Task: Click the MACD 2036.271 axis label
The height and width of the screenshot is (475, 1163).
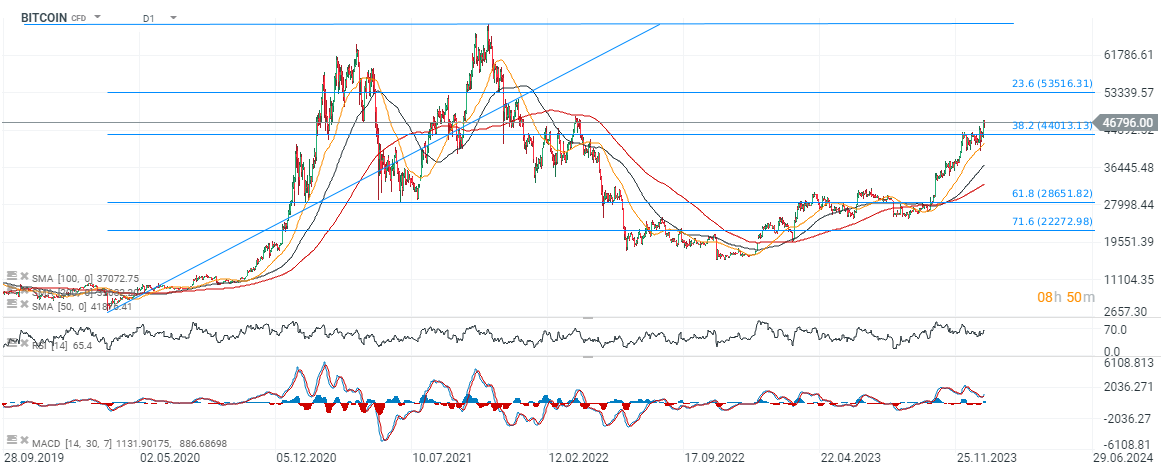Action: tap(1128, 387)
